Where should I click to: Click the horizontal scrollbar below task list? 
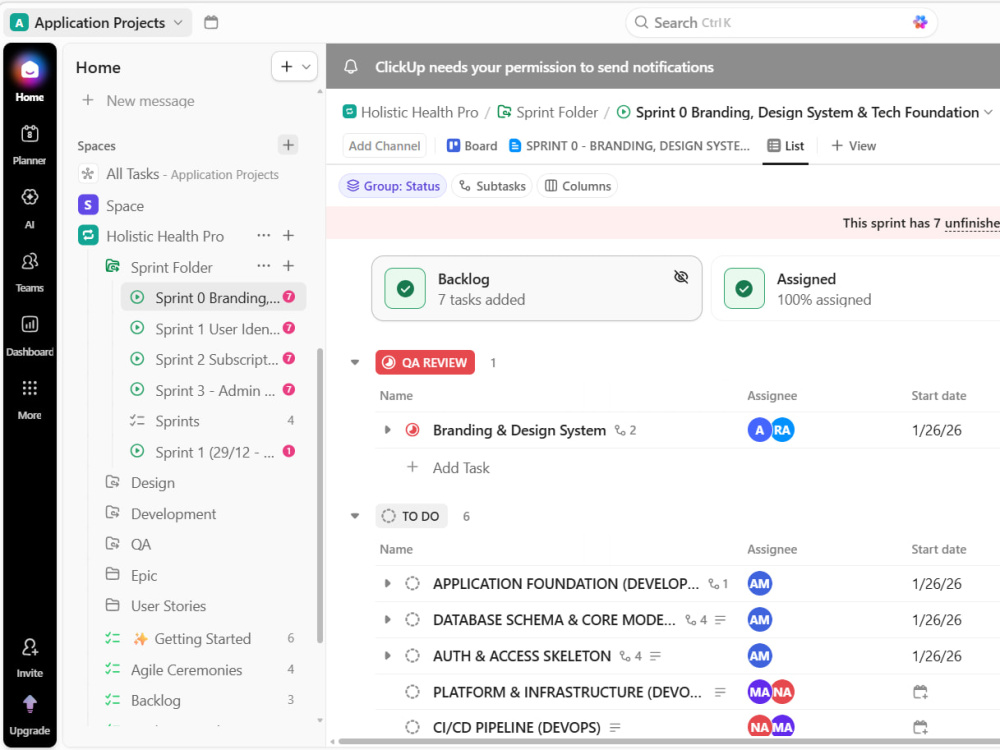pos(670,742)
